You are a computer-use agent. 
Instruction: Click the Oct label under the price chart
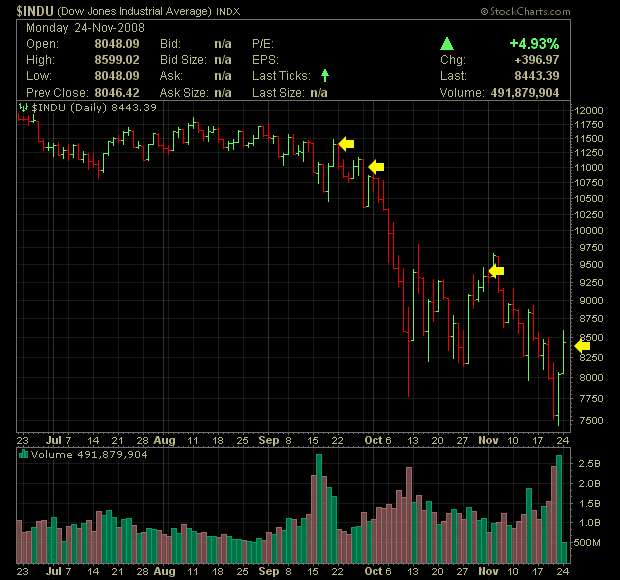click(373, 440)
